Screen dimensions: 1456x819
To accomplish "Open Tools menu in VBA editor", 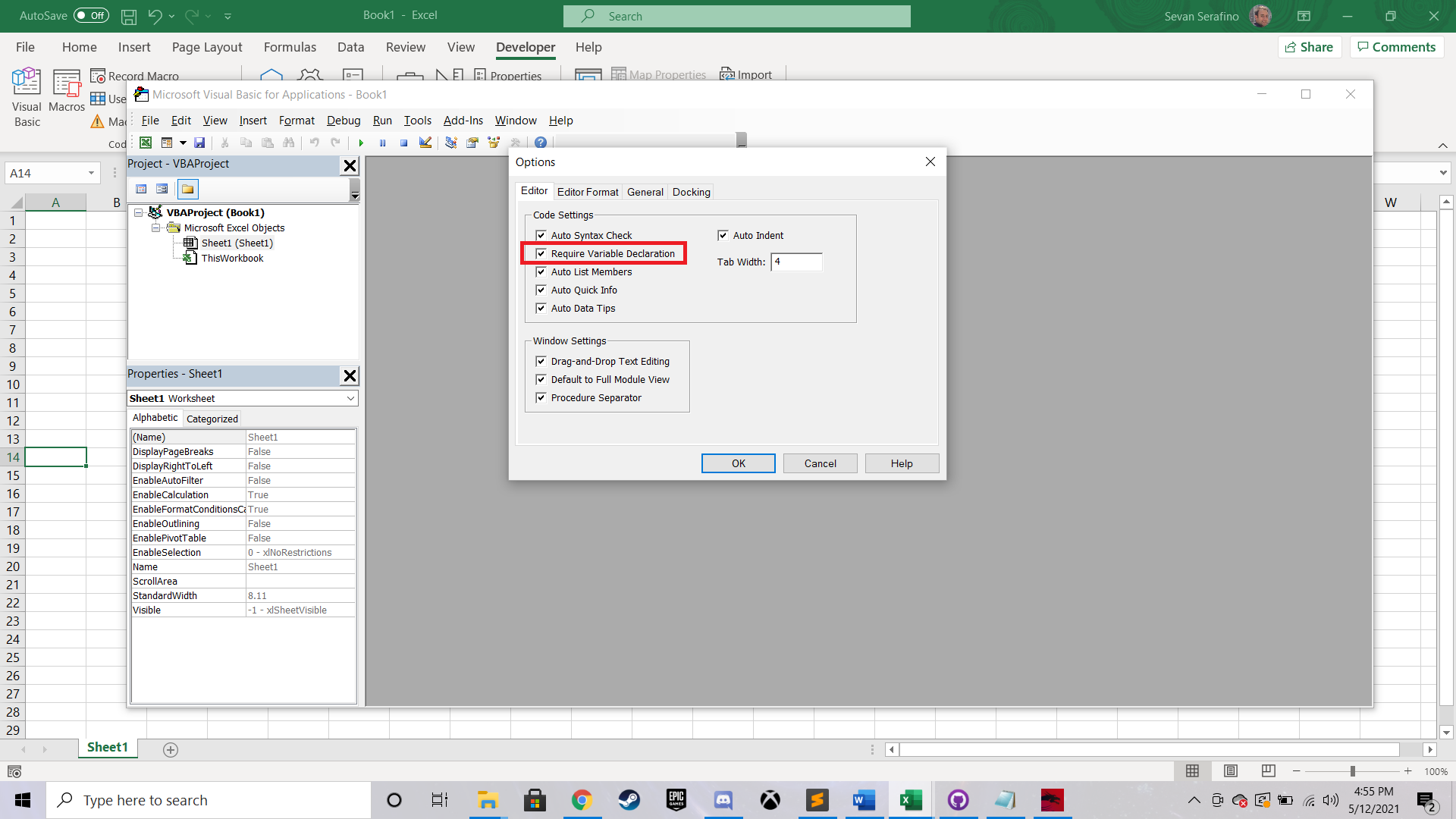I will click(417, 121).
